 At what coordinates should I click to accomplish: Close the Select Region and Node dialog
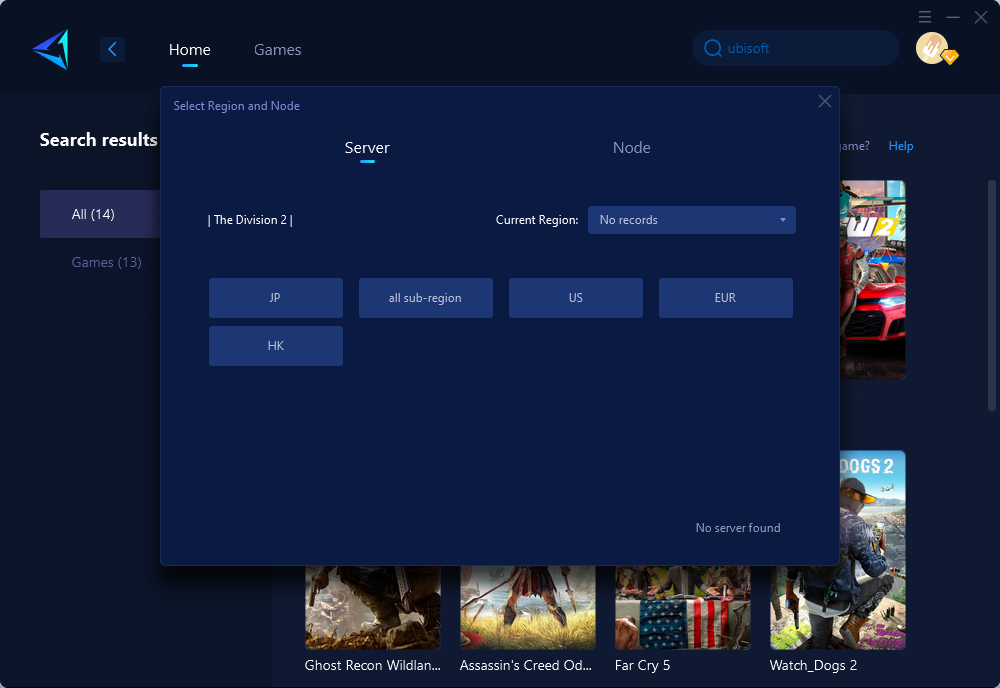pyautogui.click(x=825, y=101)
